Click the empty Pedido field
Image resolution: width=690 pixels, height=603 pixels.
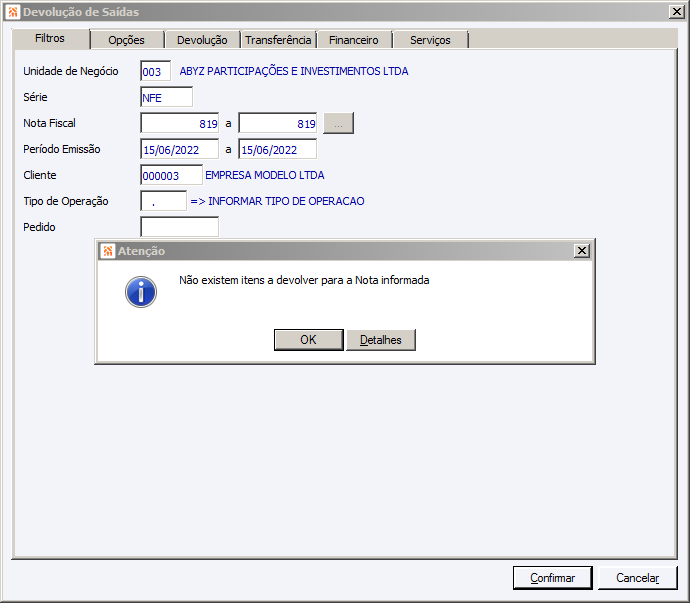180,227
